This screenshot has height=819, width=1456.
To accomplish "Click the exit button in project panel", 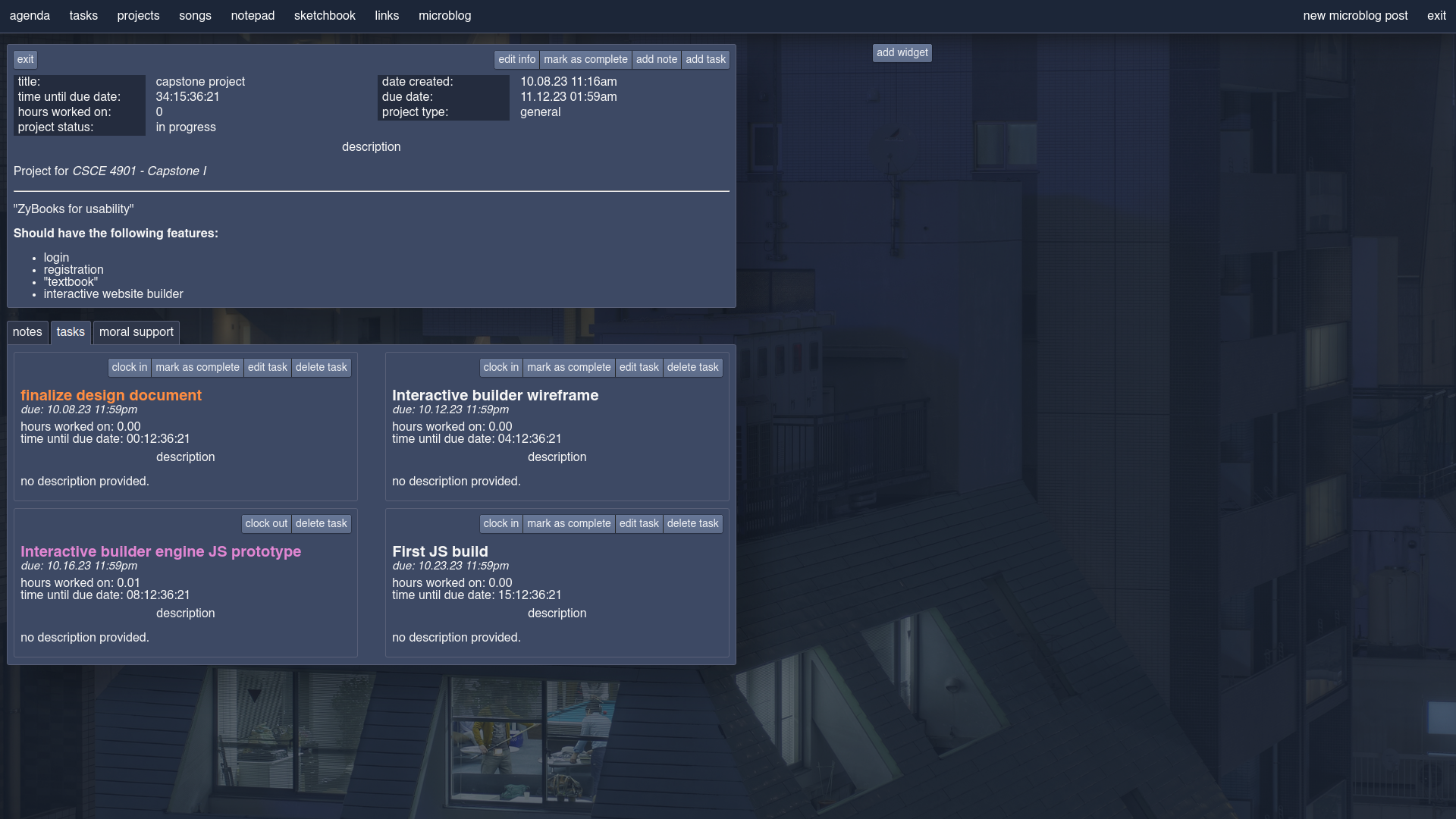I will coord(26,60).
